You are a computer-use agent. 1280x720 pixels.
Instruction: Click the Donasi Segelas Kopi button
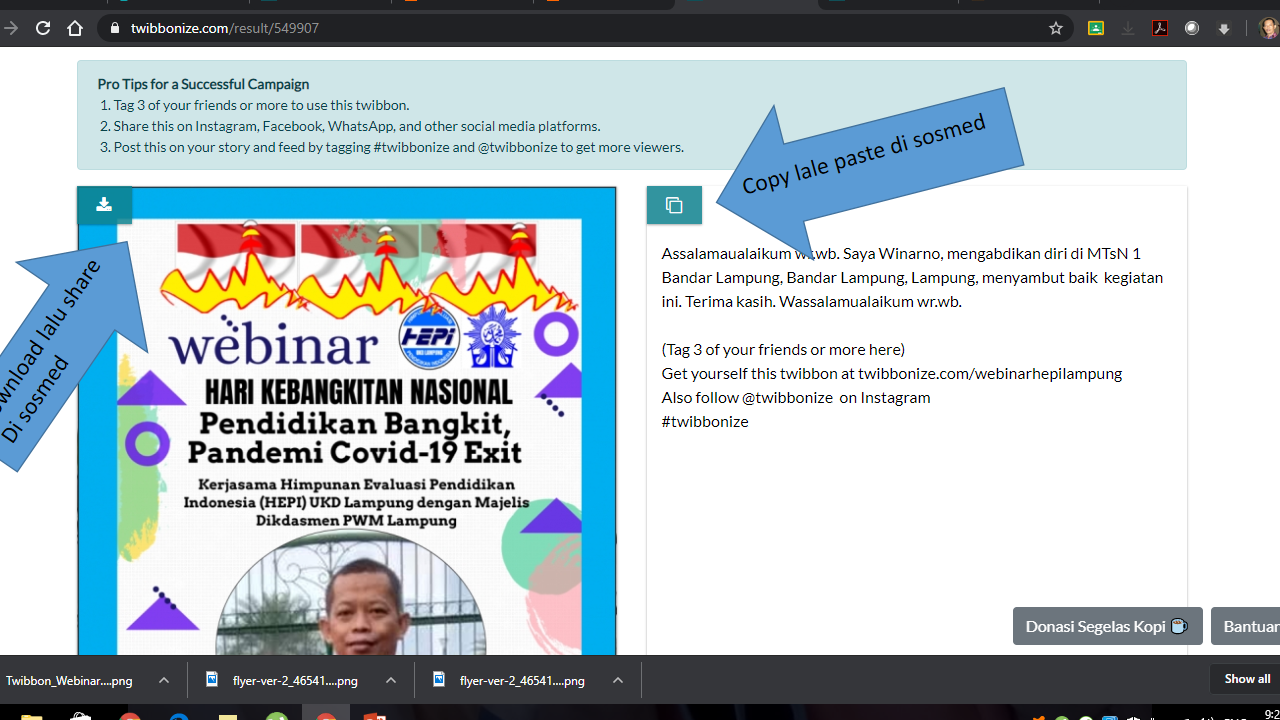click(1107, 625)
